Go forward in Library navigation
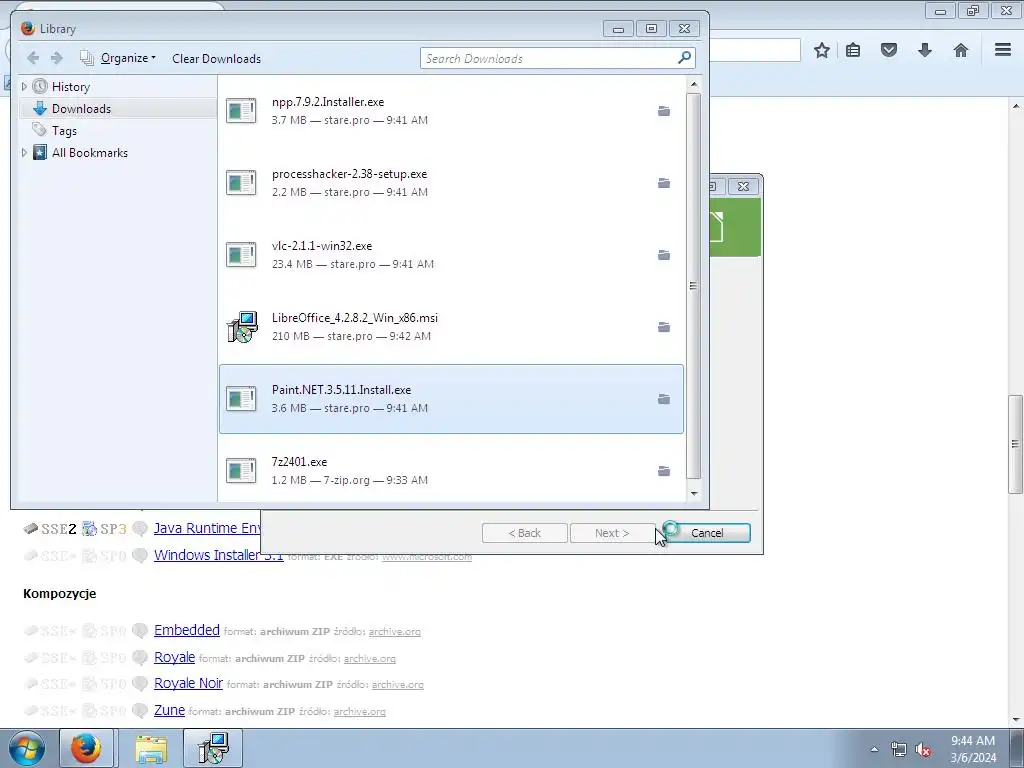The image size is (1024, 768). pos(57,58)
